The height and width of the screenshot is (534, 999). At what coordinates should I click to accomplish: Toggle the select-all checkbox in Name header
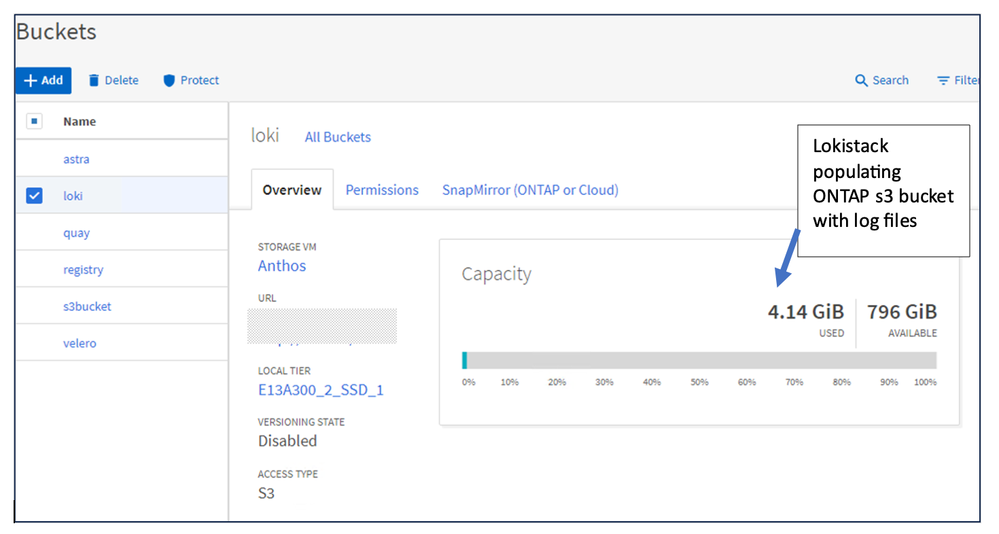[x=34, y=121]
